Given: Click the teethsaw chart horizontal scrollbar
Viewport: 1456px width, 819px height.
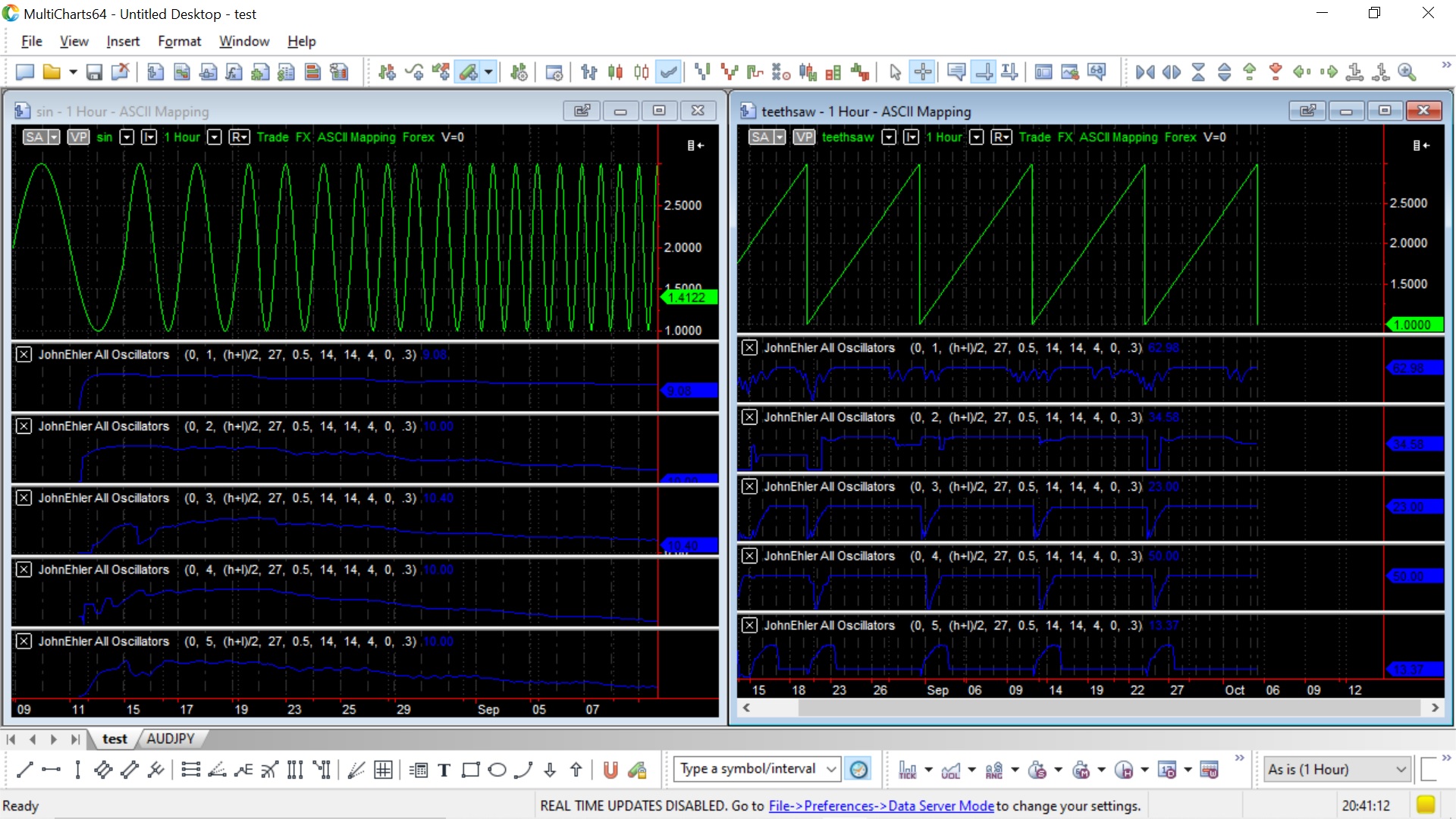Looking at the screenshot, I should (x=1107, y=708).
